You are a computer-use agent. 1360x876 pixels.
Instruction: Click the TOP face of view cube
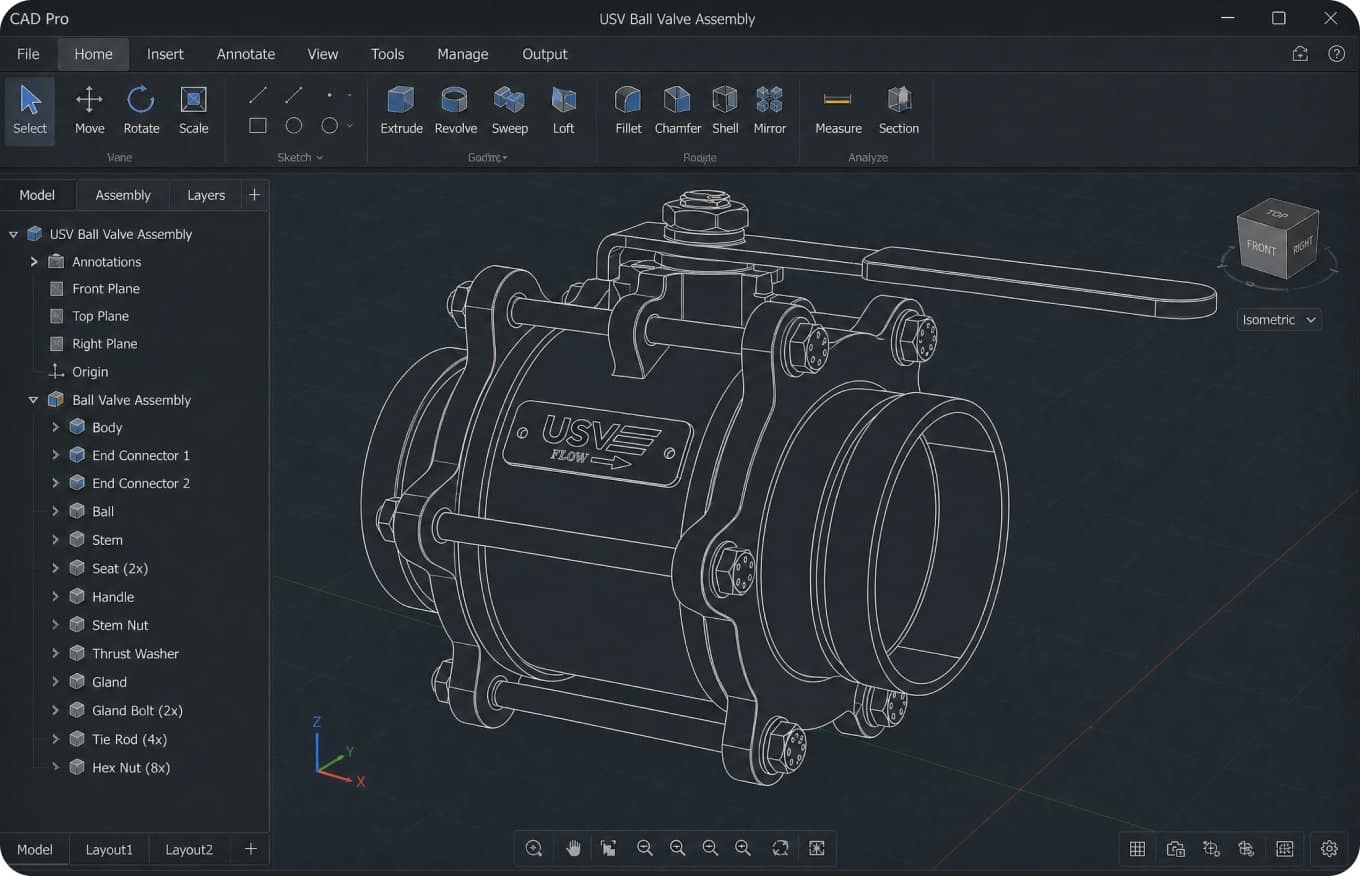click(1277, 214)
